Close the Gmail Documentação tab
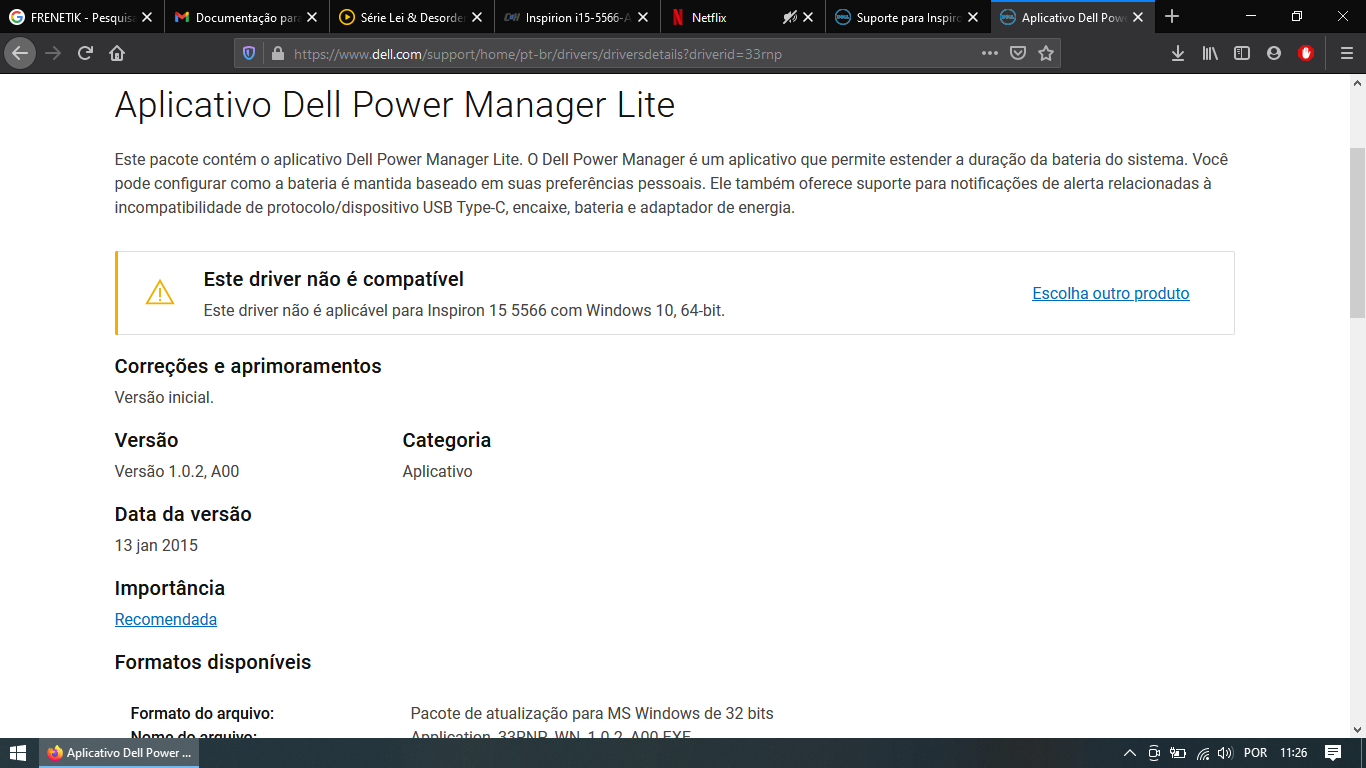The image size is (1366, 768). [312, 17]
